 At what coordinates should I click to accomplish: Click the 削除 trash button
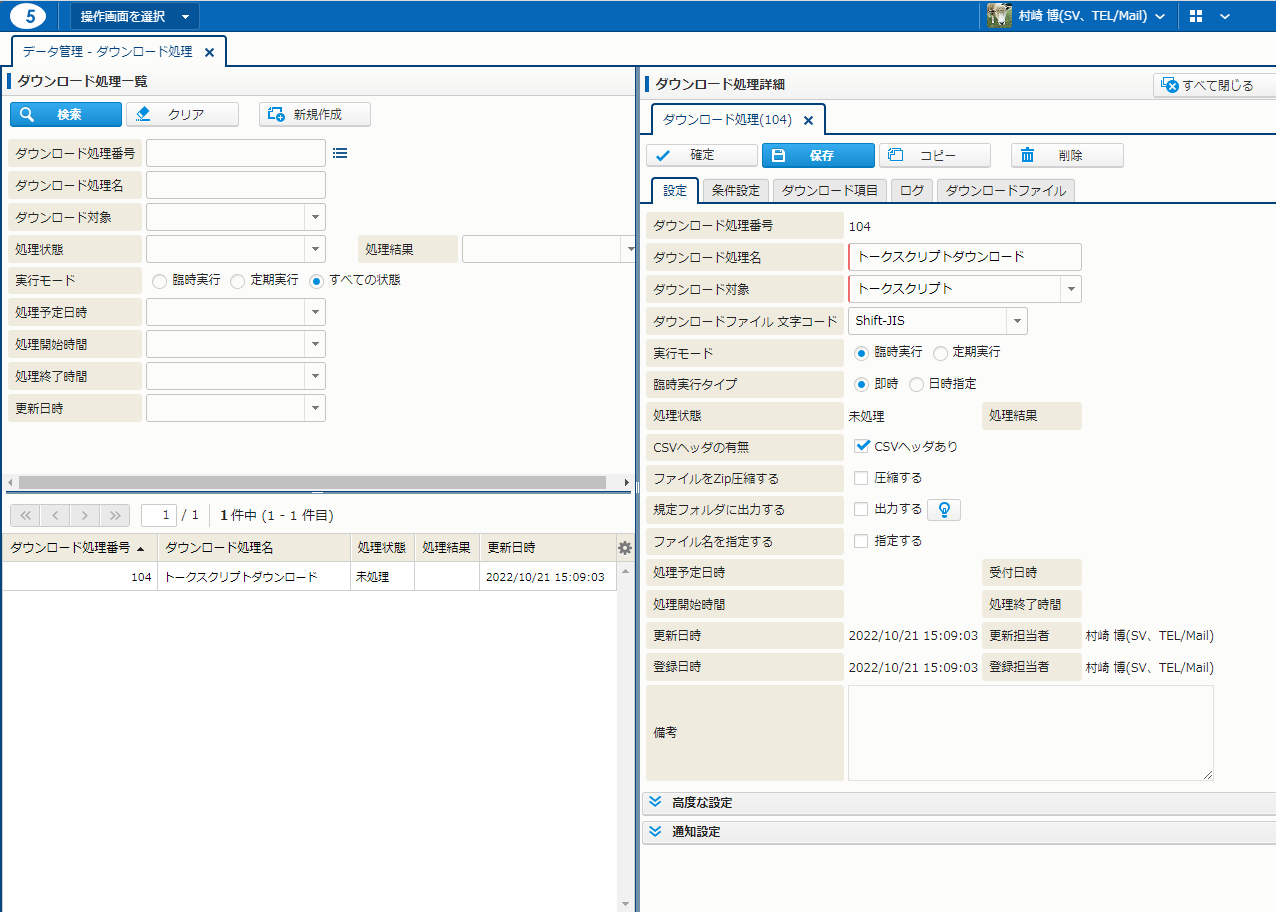[1067, 156]
